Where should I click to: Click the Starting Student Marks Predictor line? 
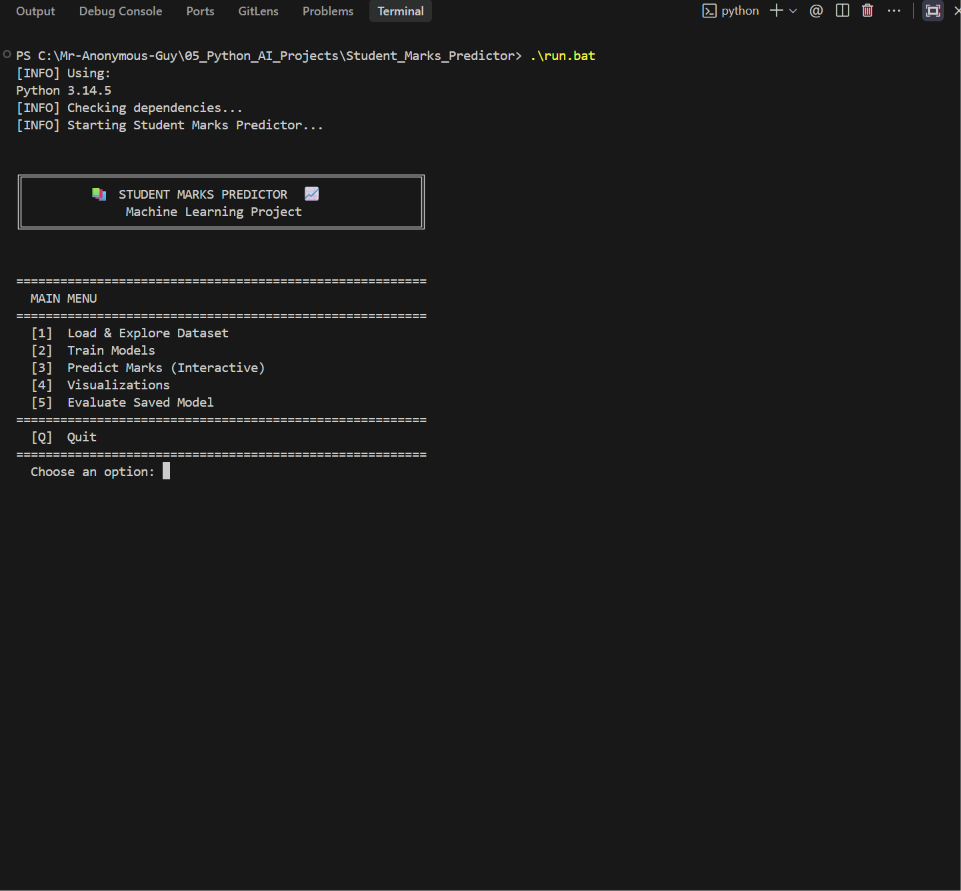coord(169,125)
